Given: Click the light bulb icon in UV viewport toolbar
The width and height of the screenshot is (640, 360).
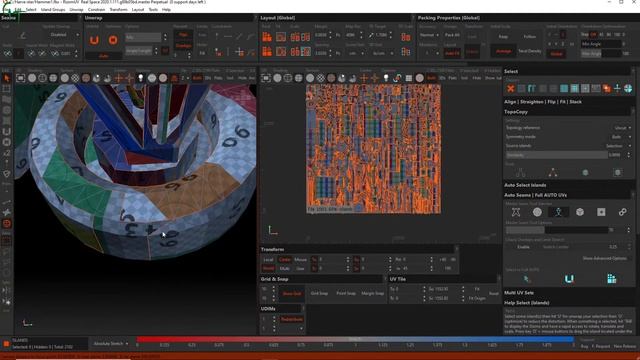Looking at the screenshot, I should point(386,78).
